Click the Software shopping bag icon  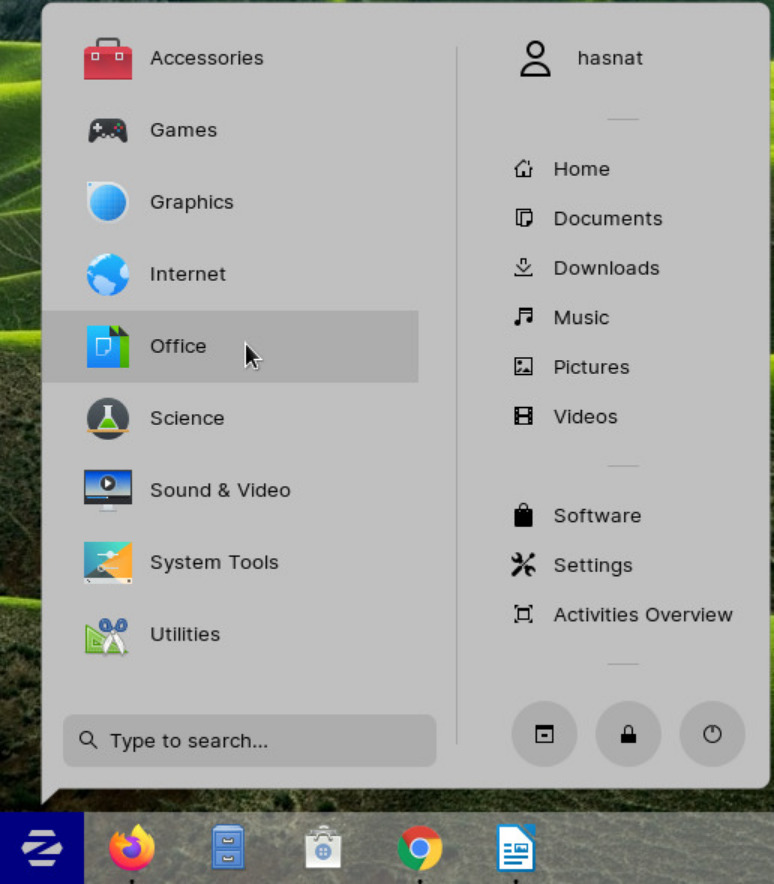click(523, 515)
